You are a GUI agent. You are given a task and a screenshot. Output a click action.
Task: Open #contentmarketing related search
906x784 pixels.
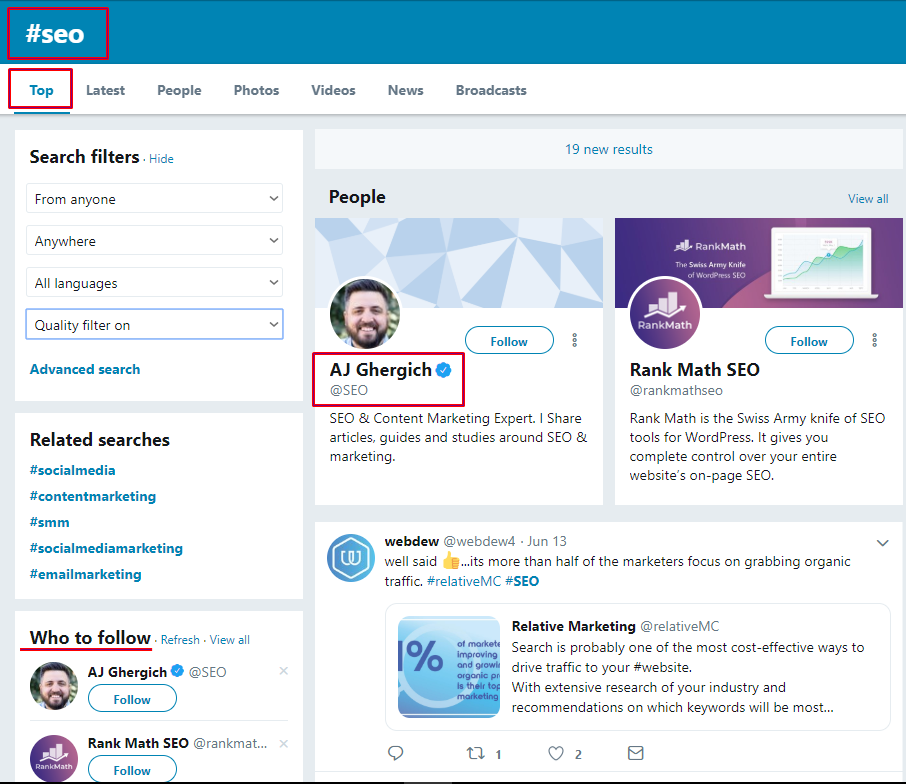point(92,496)
